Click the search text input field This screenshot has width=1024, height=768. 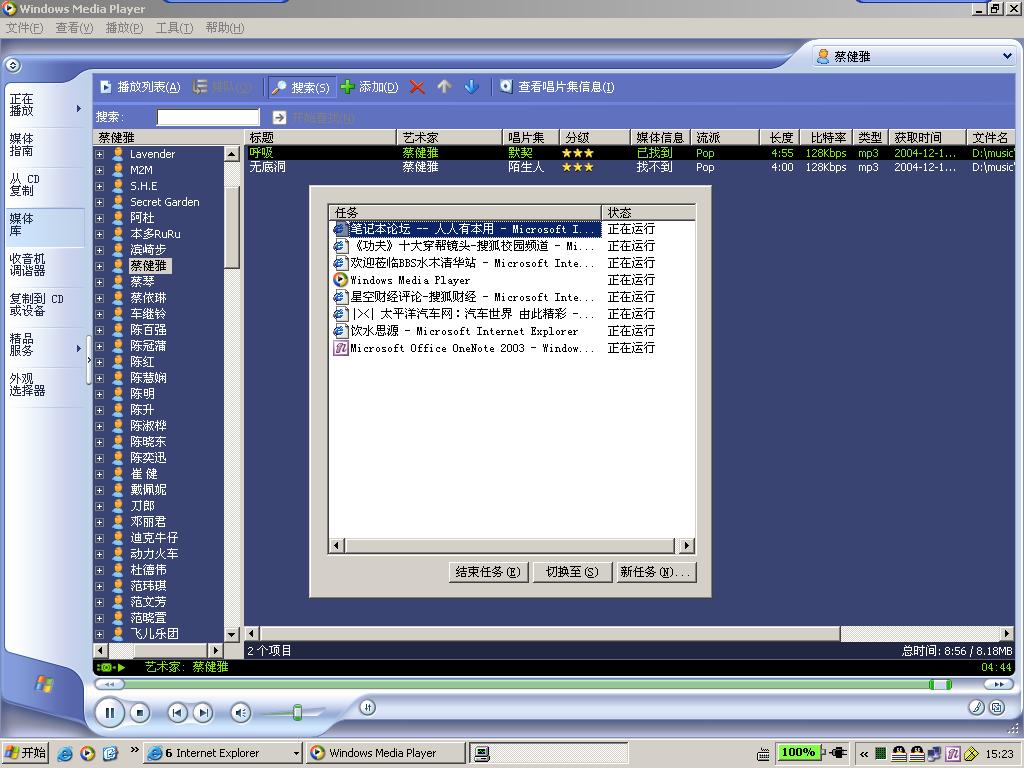208,117
